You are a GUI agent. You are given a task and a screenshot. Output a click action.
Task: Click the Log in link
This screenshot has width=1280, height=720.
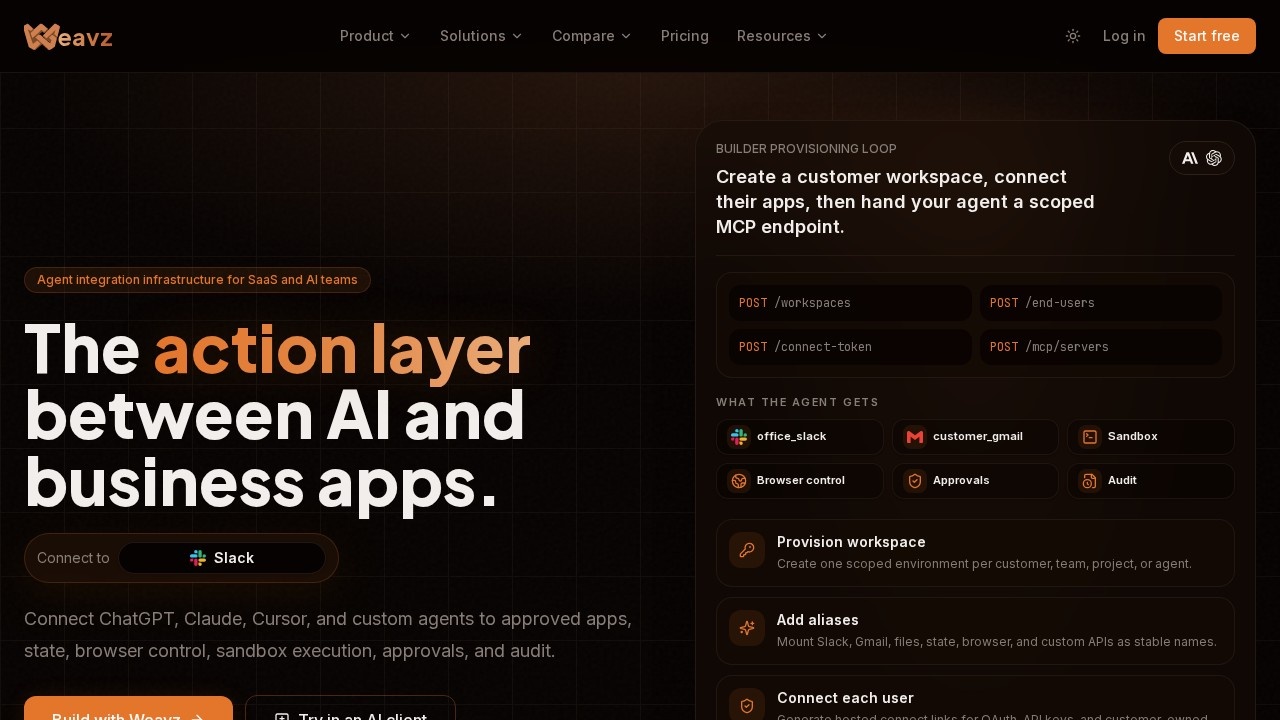click(x=1124, y=36)
